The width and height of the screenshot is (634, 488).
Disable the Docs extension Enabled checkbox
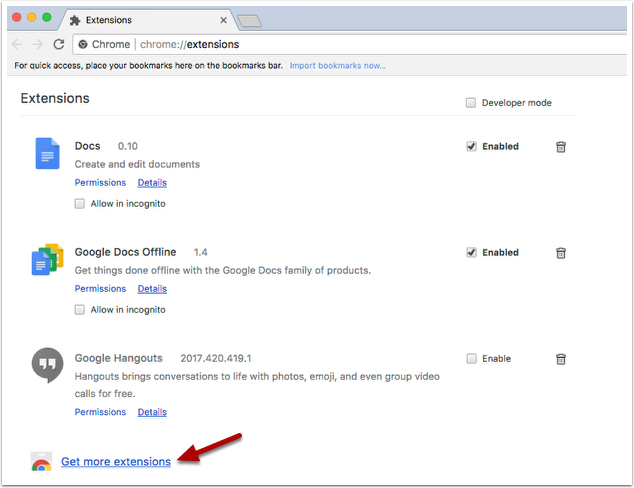coord(471,147)
